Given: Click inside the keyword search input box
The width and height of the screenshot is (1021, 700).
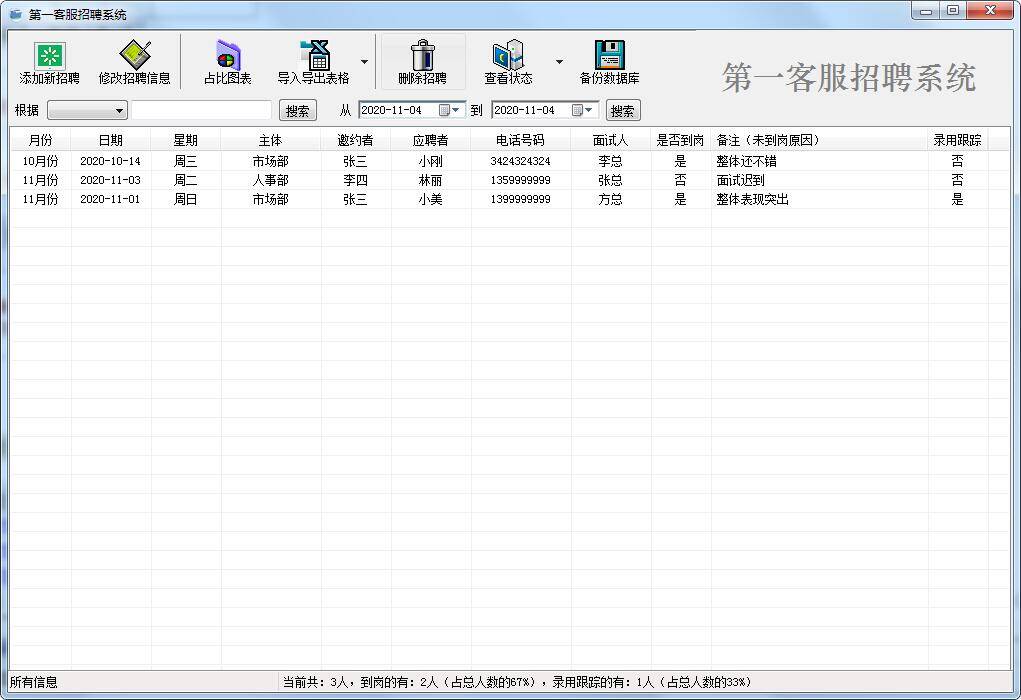Looking at the screenshot, I should [x=200, y=110].
